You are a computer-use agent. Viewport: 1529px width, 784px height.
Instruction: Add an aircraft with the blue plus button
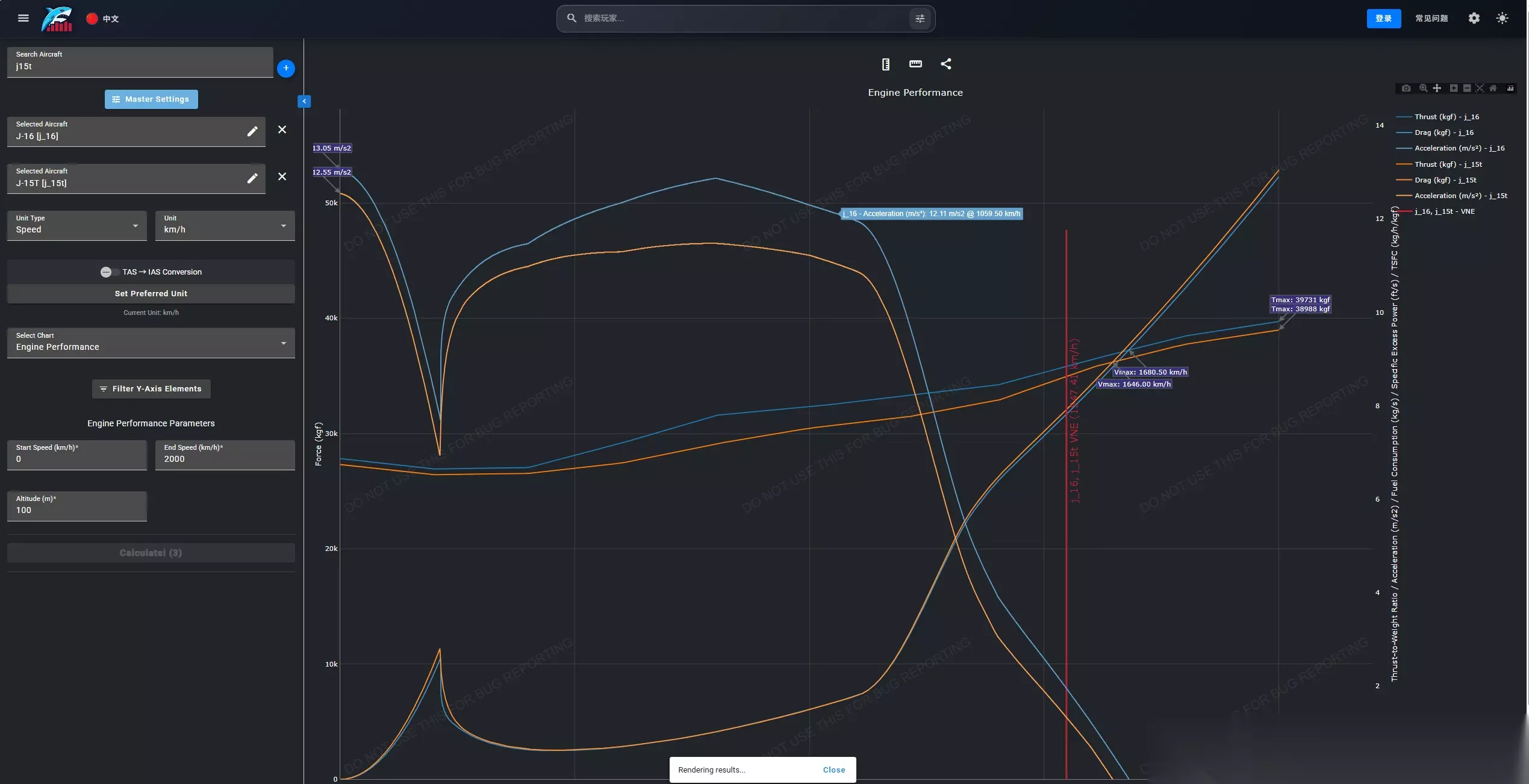[x=286, y=68]
